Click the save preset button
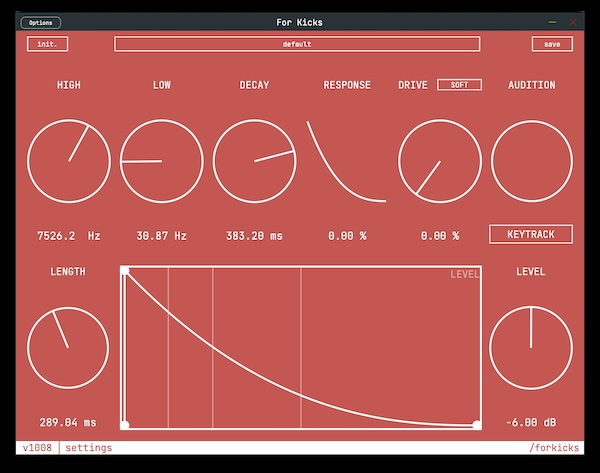The image size is (600, 473). [552, 44]
